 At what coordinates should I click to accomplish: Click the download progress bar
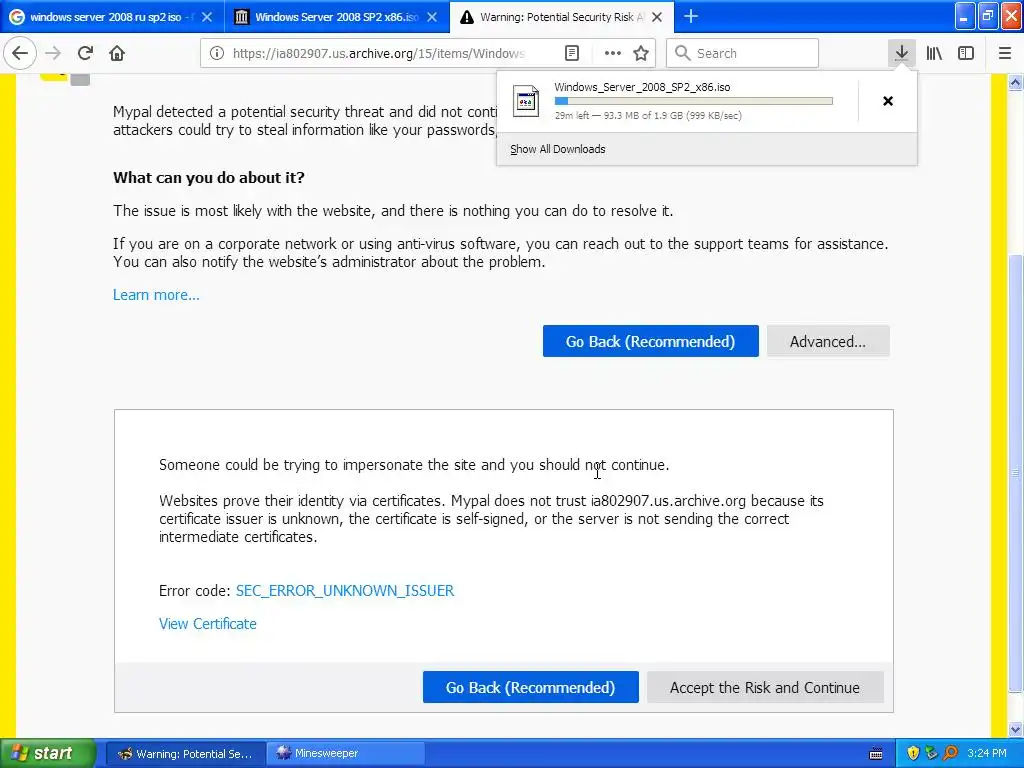pos(694,101)
